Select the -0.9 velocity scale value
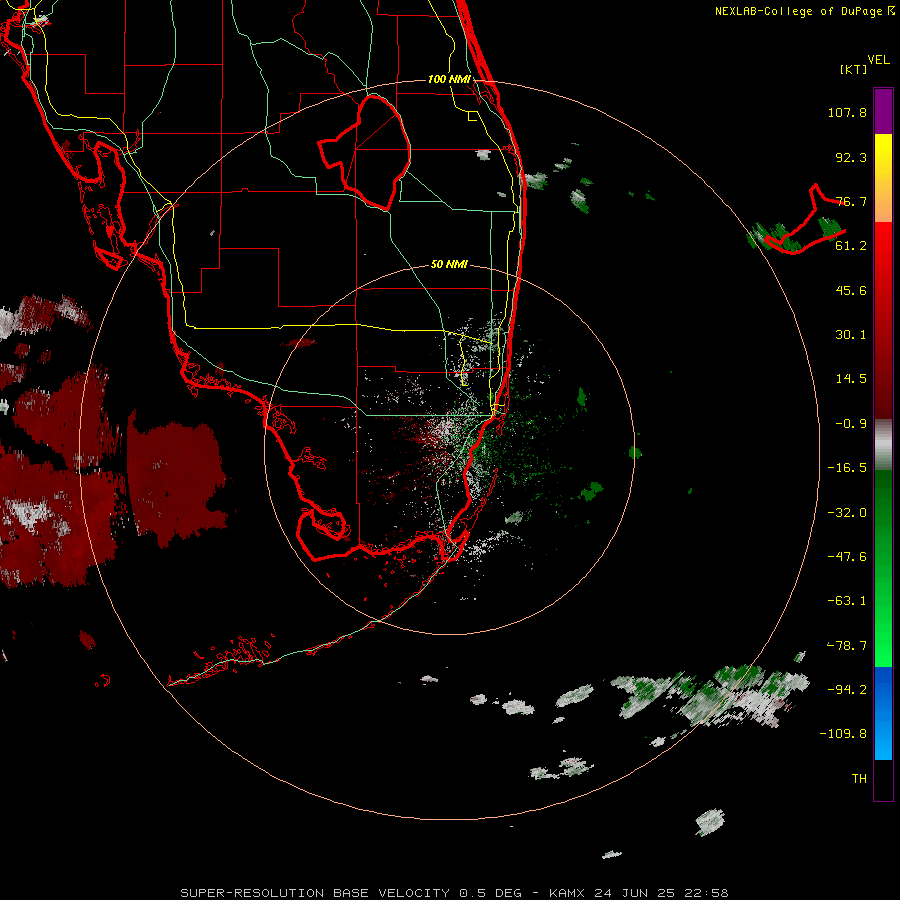Image resolution: width=900 pixels, height=900 pixels. click(x=851, y=424)
